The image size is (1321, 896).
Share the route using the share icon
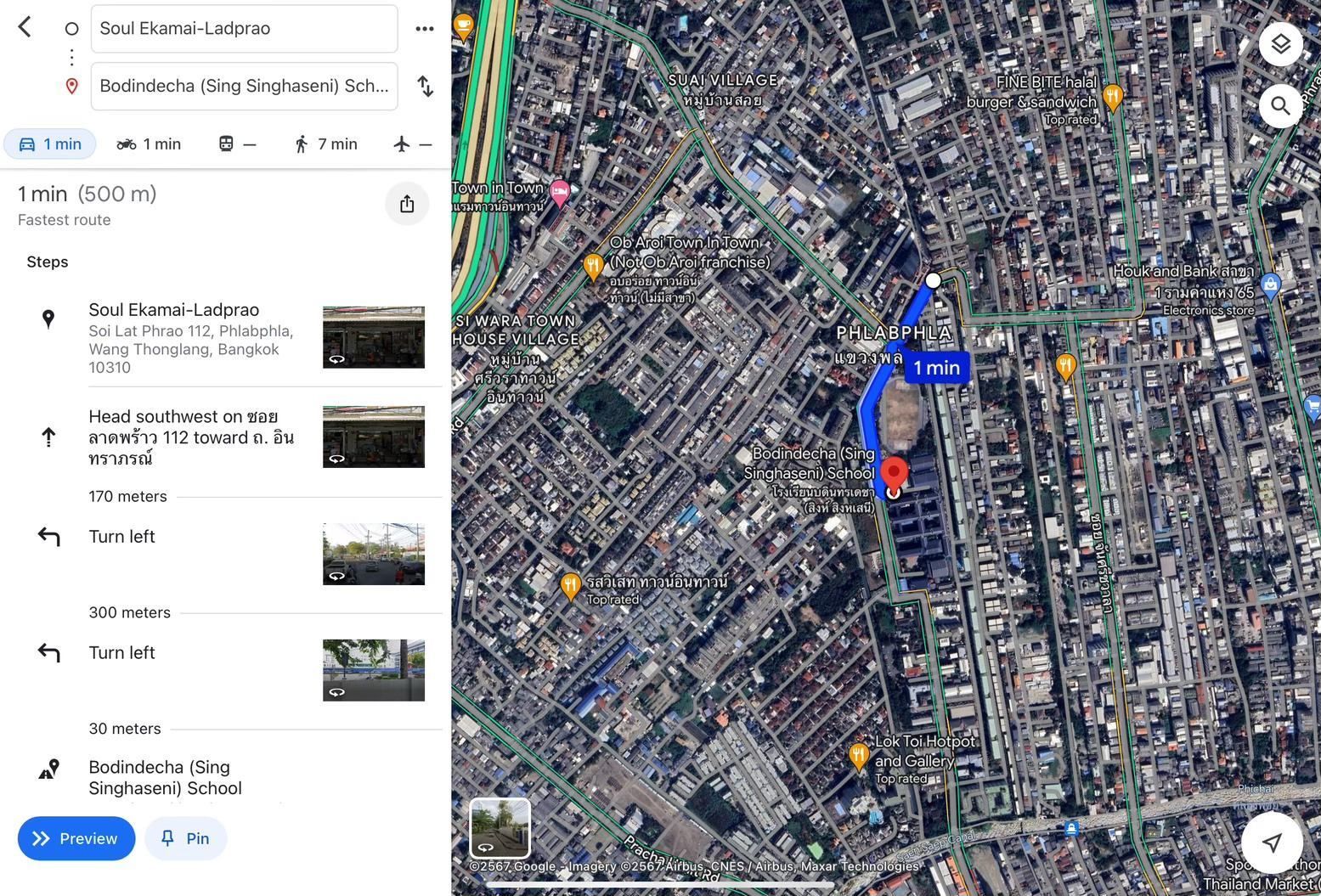tap(407, 204)
